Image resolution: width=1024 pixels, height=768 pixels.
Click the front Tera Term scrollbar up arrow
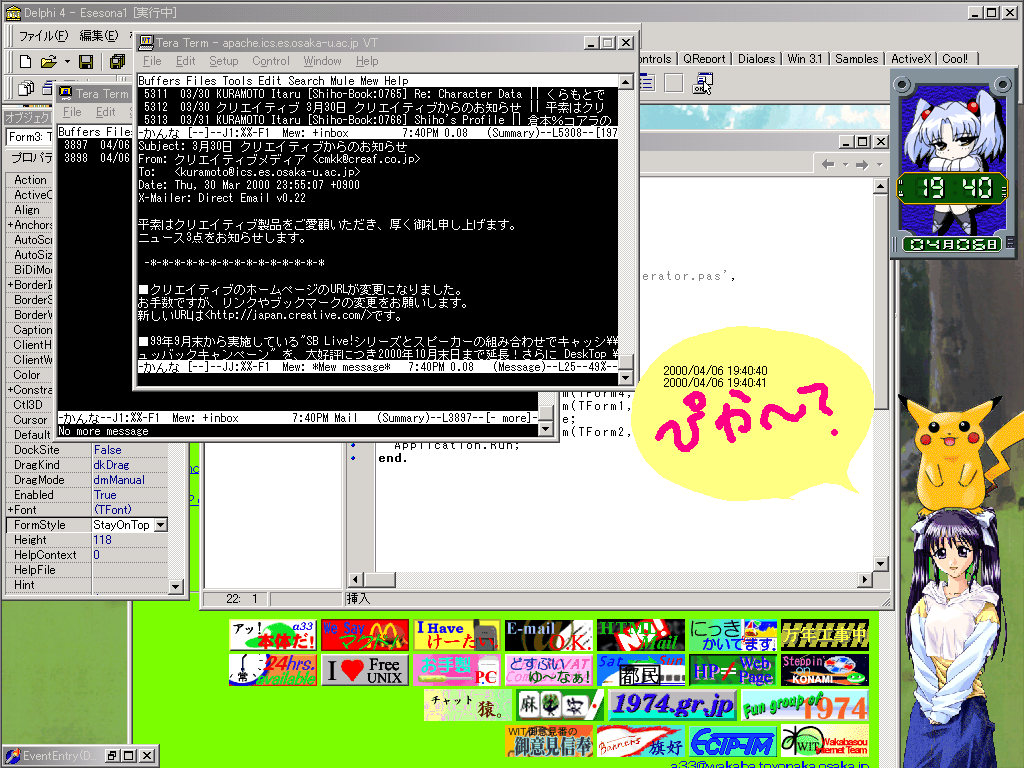(x=626, y=82)
